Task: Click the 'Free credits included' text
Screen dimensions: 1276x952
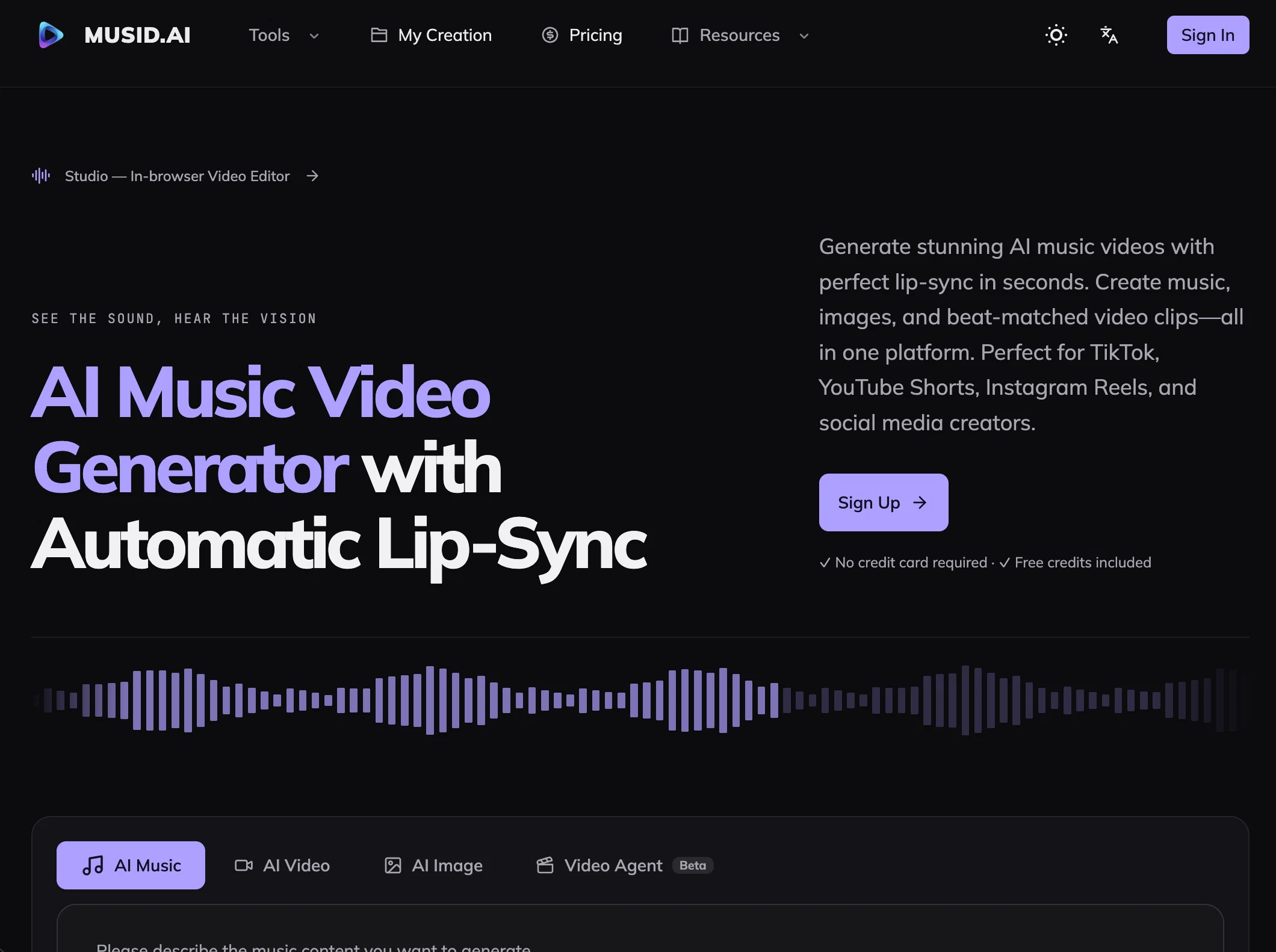Action: point(1083,563)
